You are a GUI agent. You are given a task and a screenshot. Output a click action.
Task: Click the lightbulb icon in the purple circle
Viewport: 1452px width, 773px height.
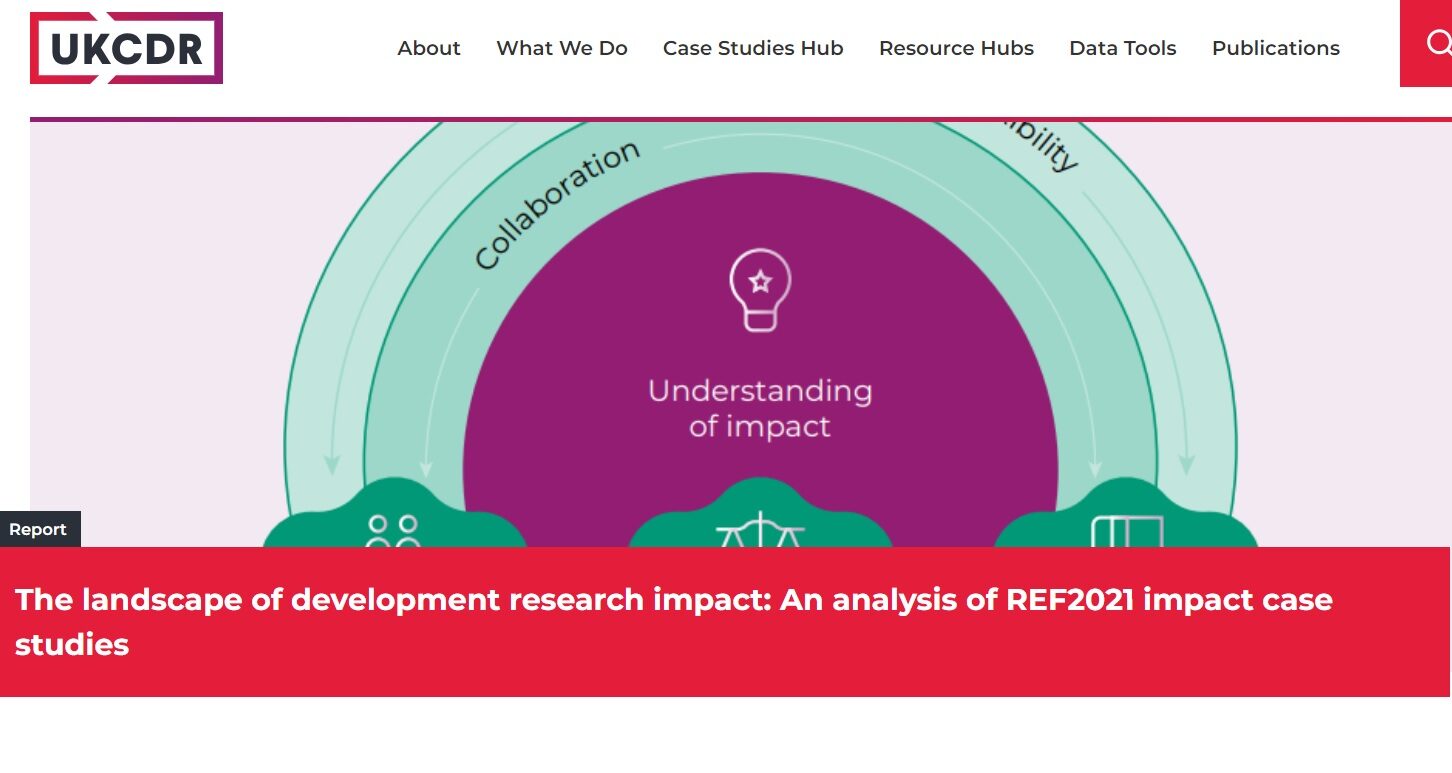tap(760, 289)
